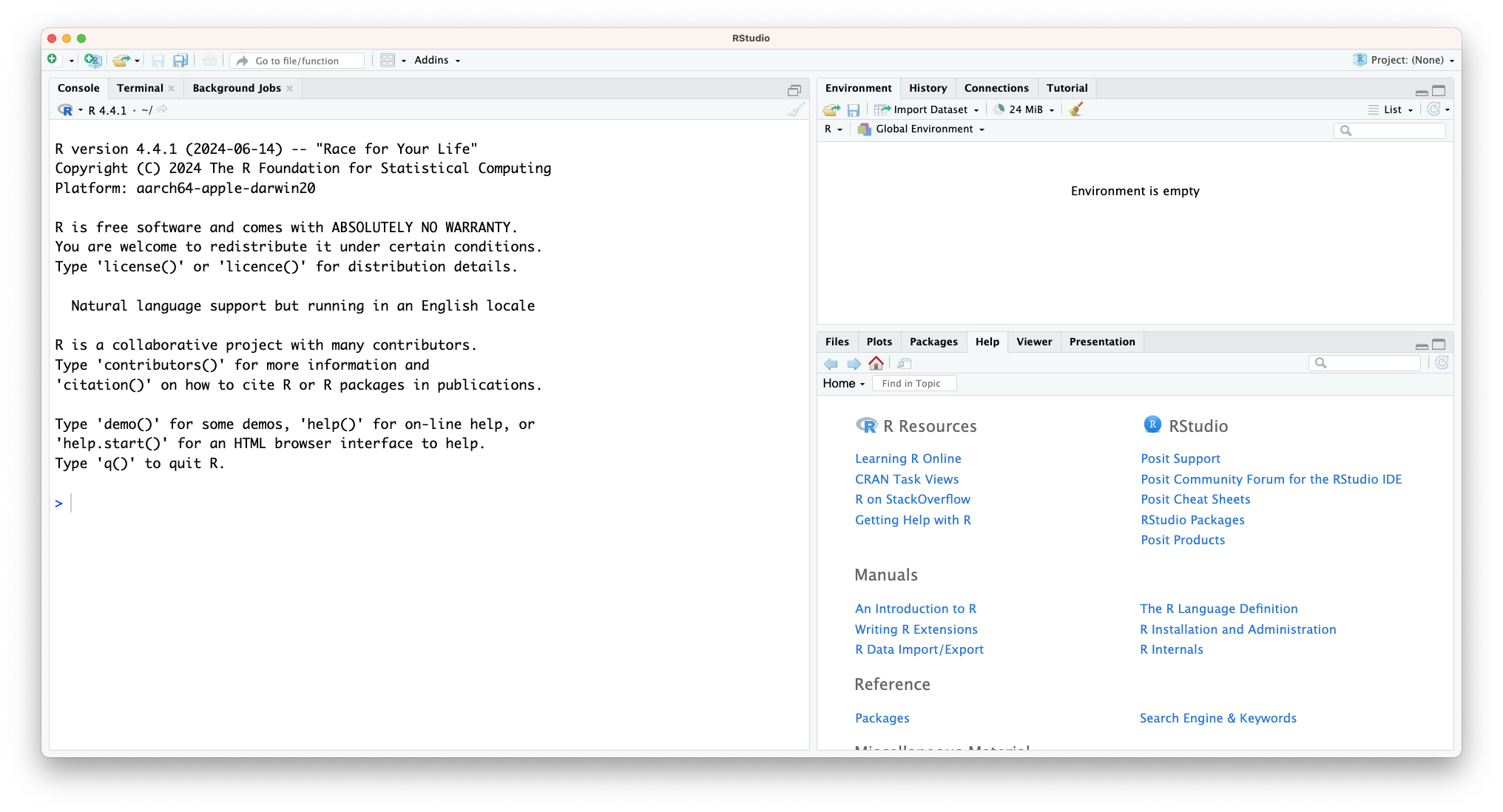
Task: Show Help in new window icon
Action: click(904, 363)
